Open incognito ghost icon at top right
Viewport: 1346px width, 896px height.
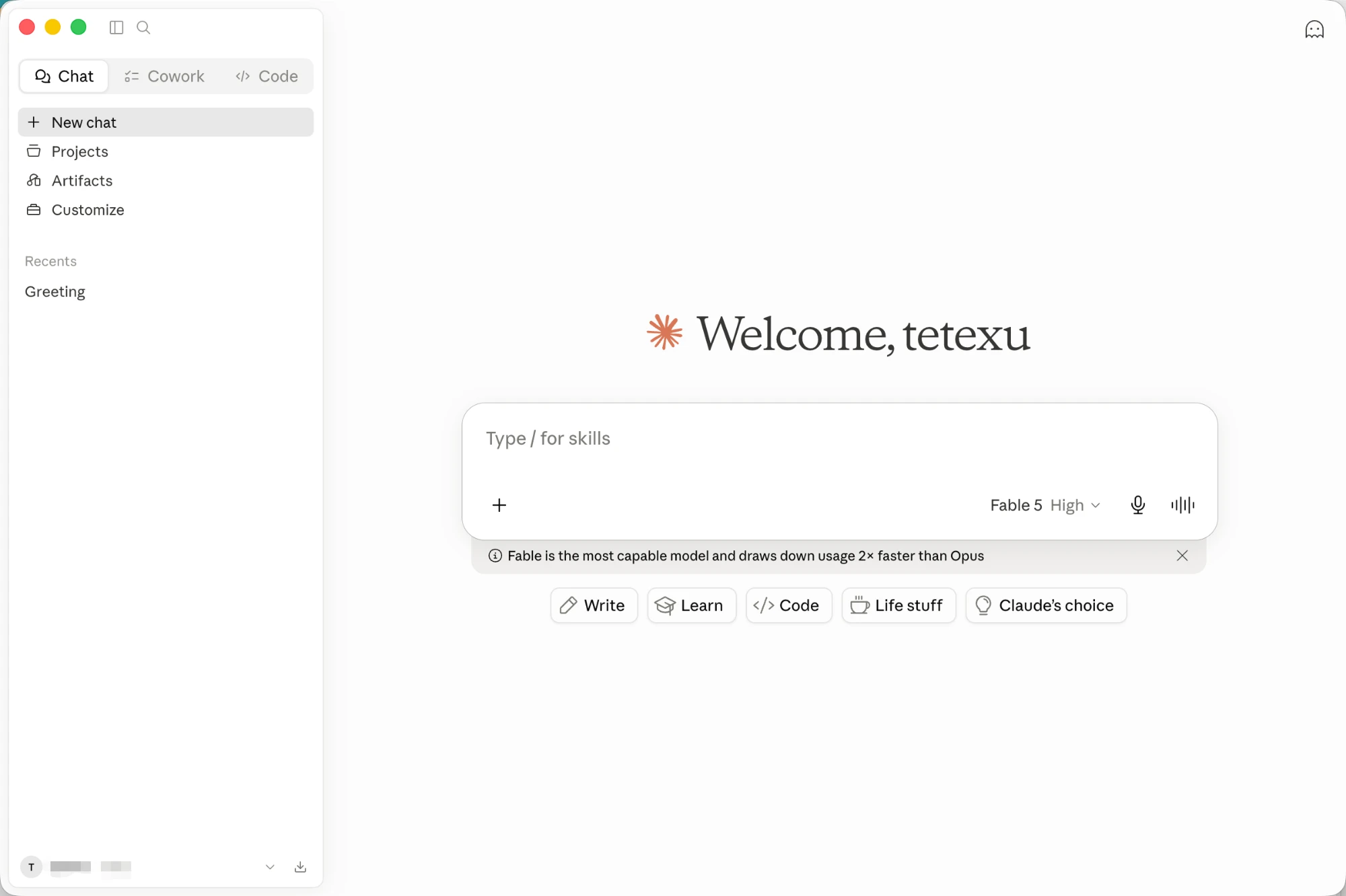coord(1314,30)
